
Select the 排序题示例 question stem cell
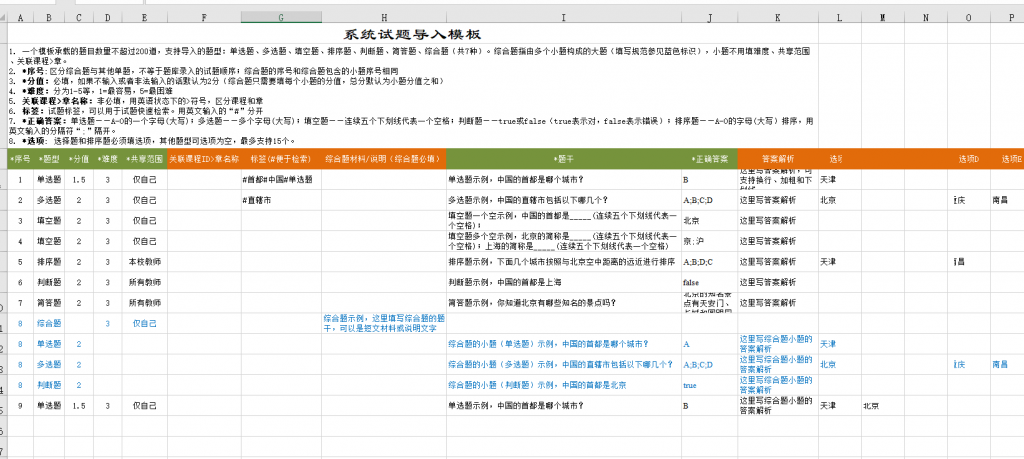pos(564,262)
